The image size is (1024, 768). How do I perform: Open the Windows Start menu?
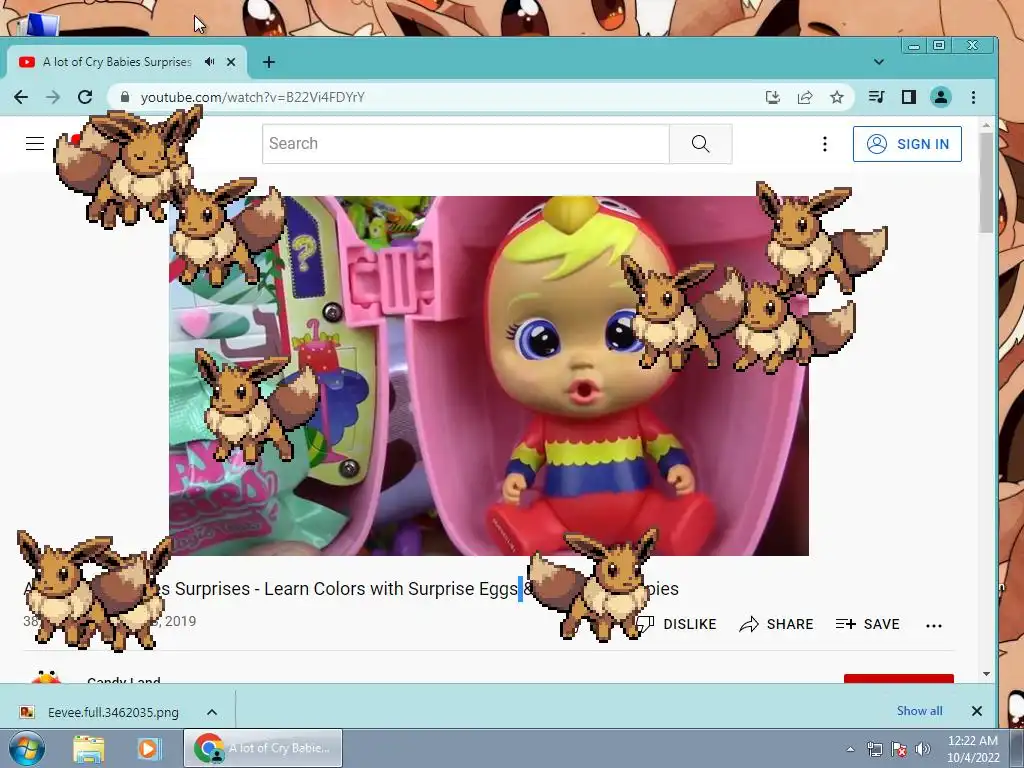(27, 748)
